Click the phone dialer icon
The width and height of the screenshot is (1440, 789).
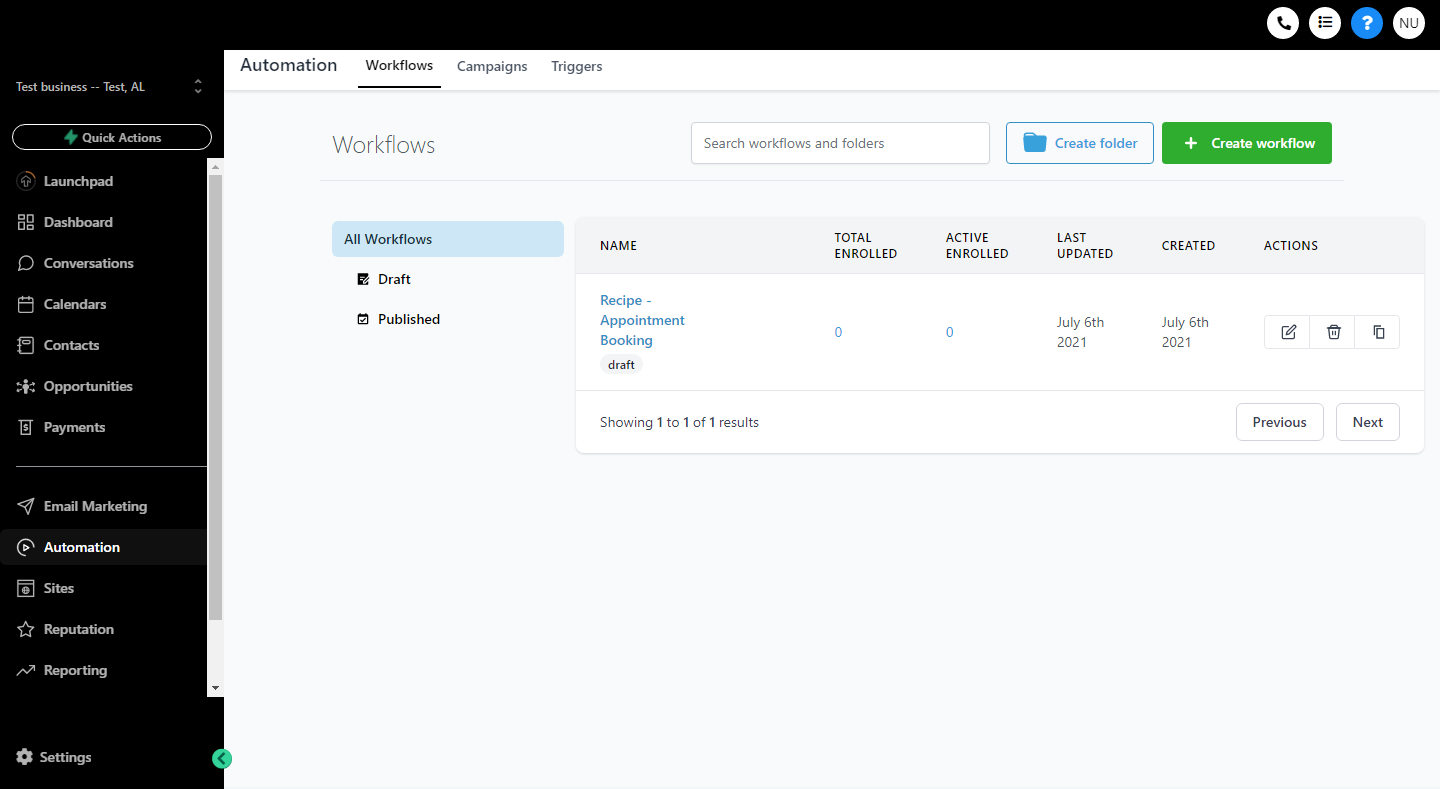(x=1283, y=22)
